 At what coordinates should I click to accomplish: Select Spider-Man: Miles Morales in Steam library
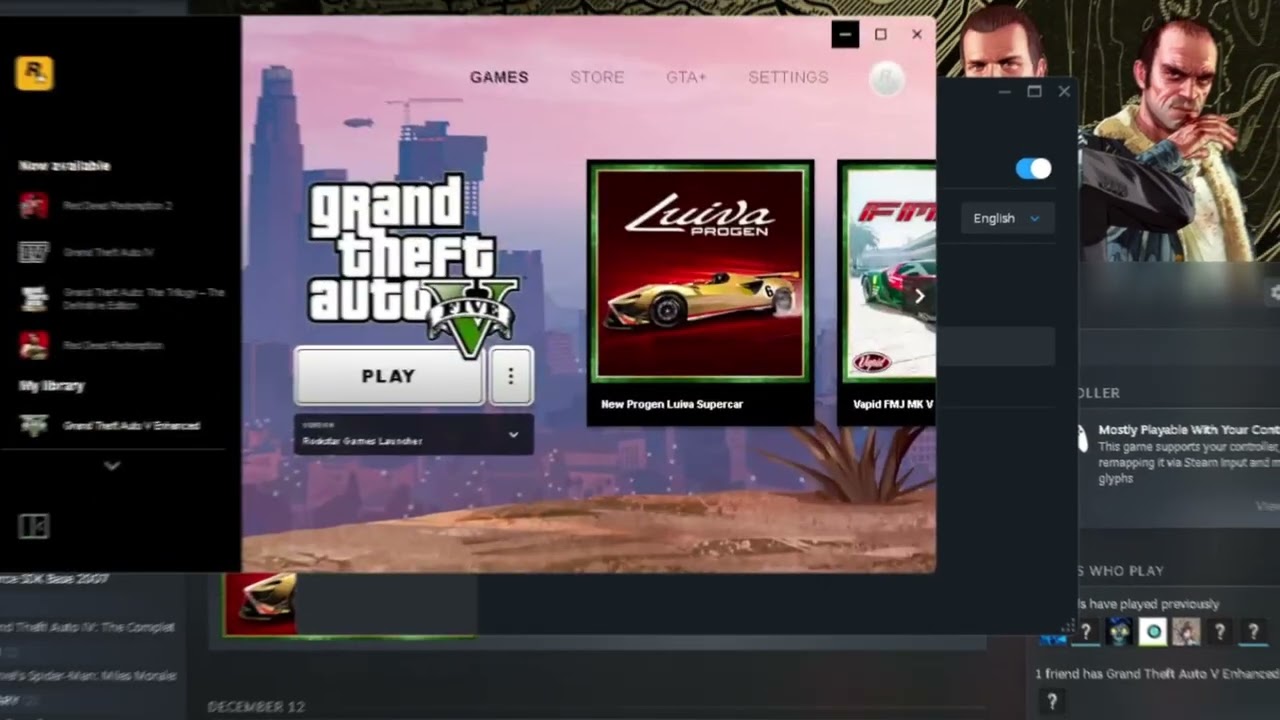click(88, 676)
